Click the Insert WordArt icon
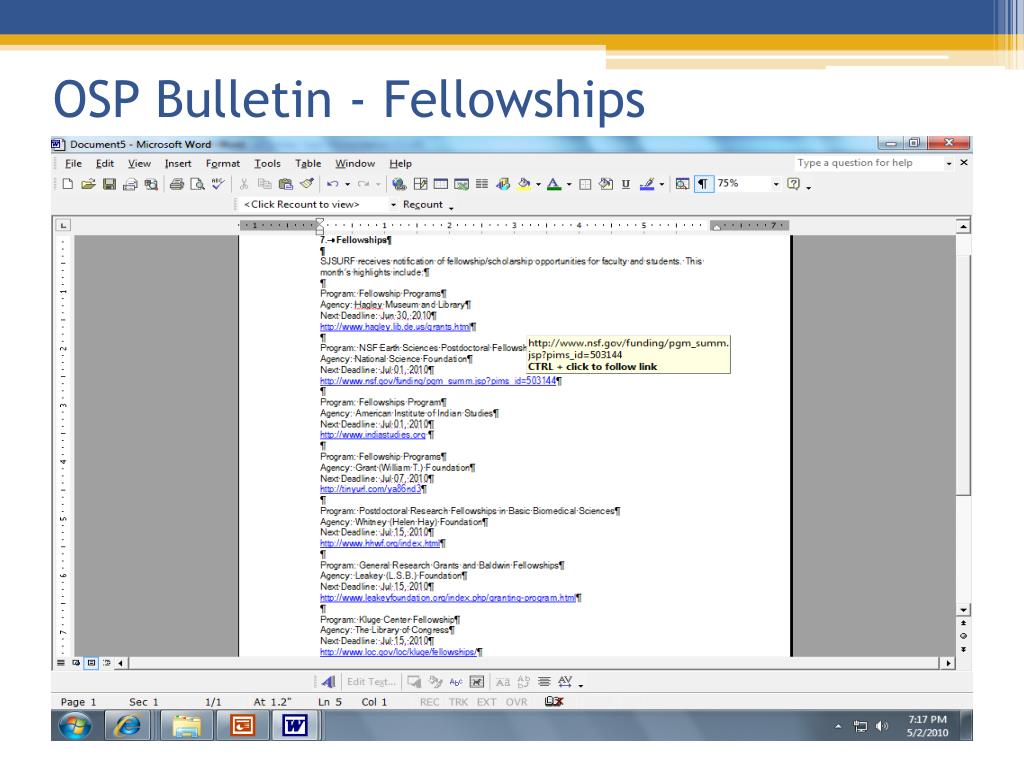 328,682
